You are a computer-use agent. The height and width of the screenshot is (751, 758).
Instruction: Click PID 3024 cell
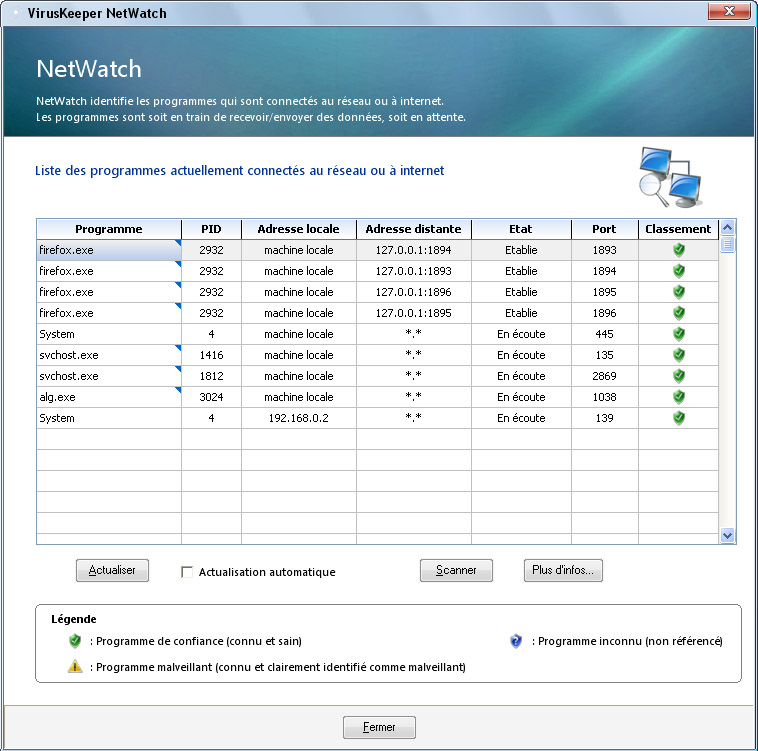(x=211, y=397)
